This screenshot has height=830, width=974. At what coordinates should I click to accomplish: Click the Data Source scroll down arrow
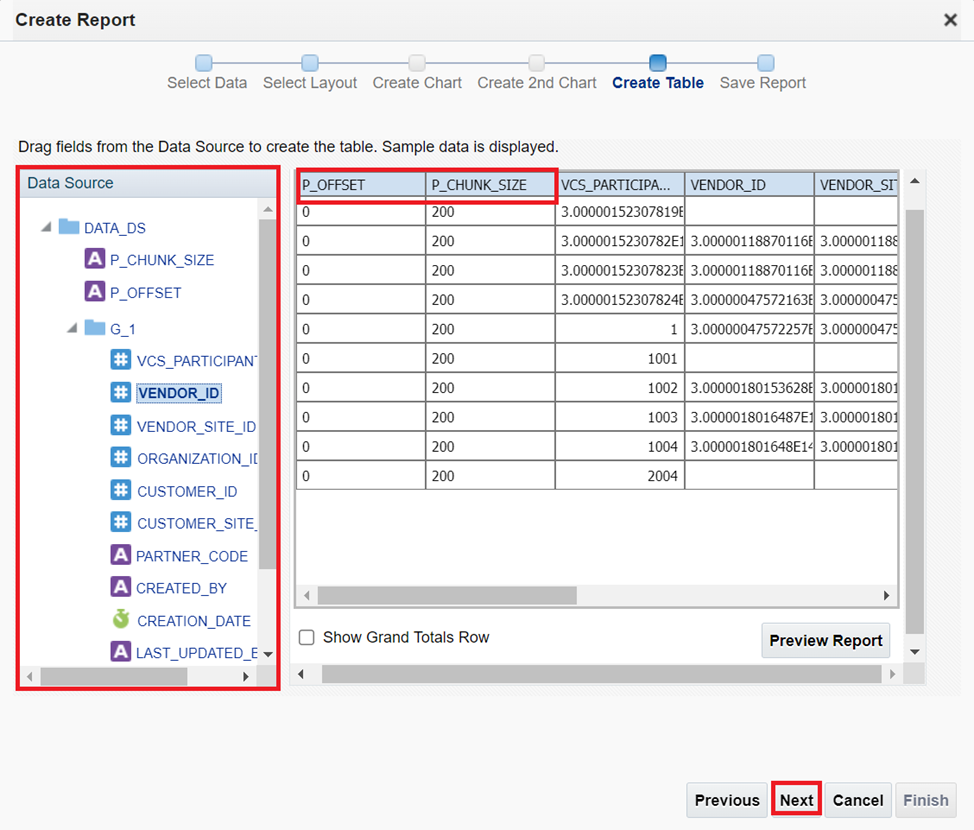(x=268, y=654)
